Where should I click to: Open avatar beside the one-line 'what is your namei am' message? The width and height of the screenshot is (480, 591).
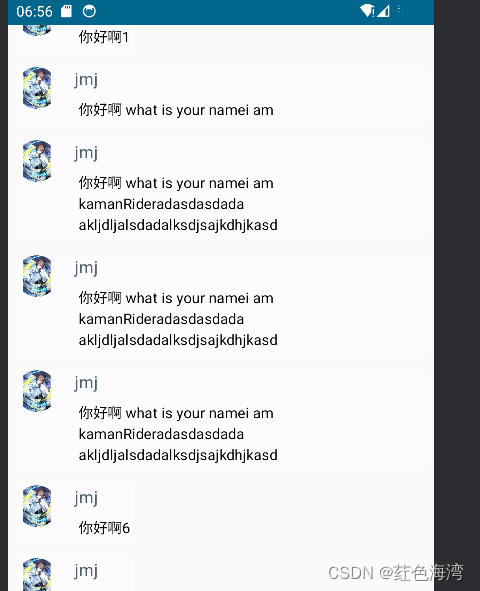coord(37,88)
